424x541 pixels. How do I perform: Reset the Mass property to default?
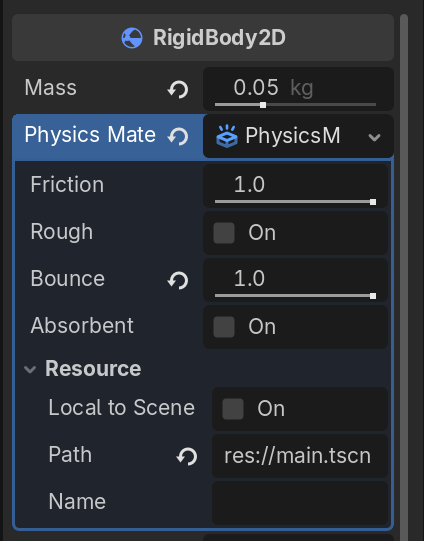click(x=178, y=89)
